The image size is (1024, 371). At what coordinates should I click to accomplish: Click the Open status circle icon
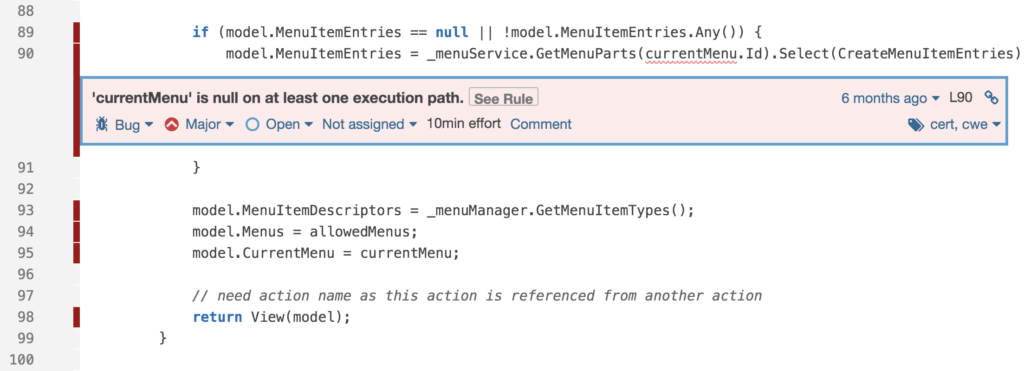(253, 124)
